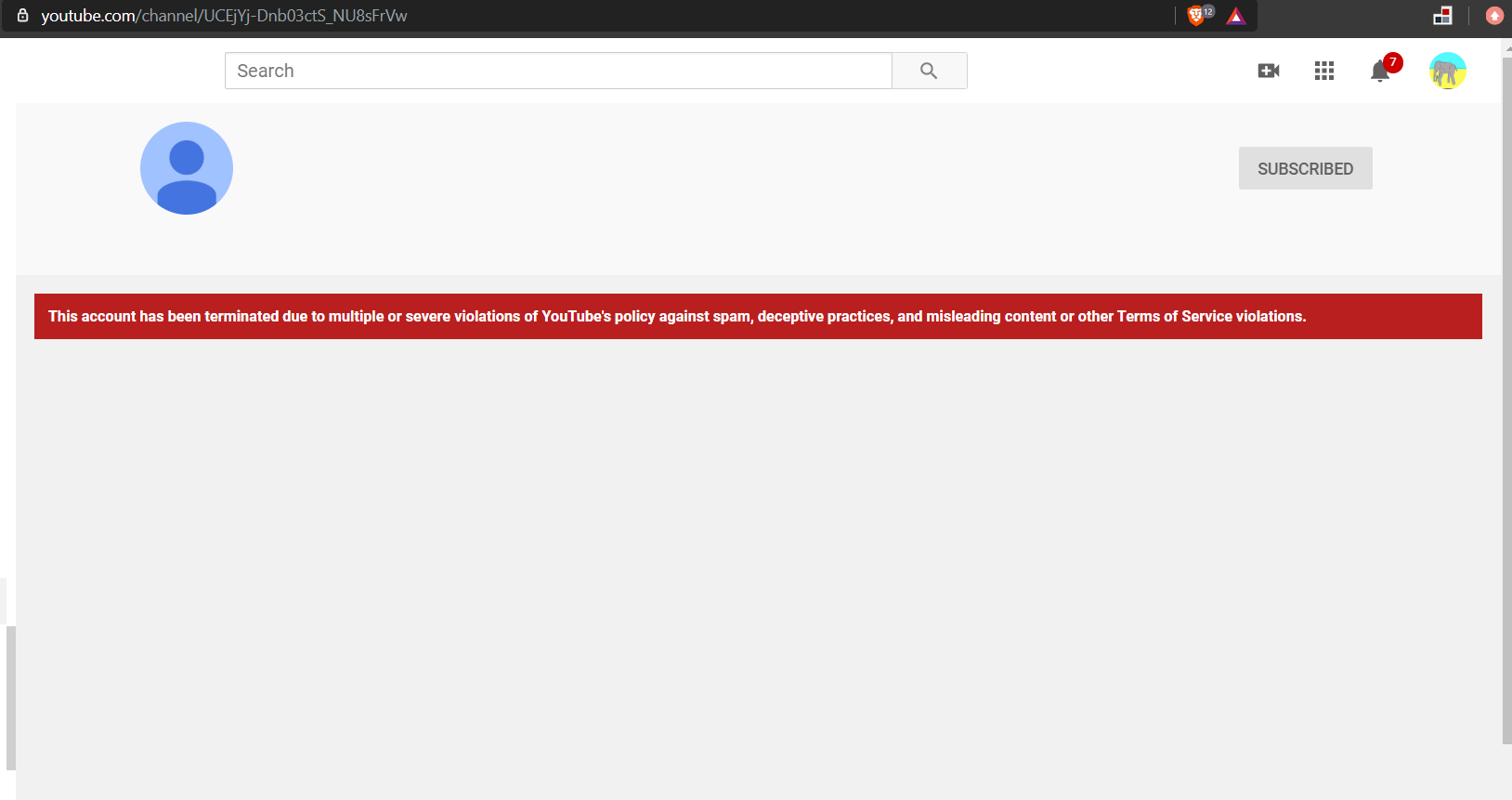Open Brave Shields icon
The image size is (1512, 800).
[x=1196, y=15]
